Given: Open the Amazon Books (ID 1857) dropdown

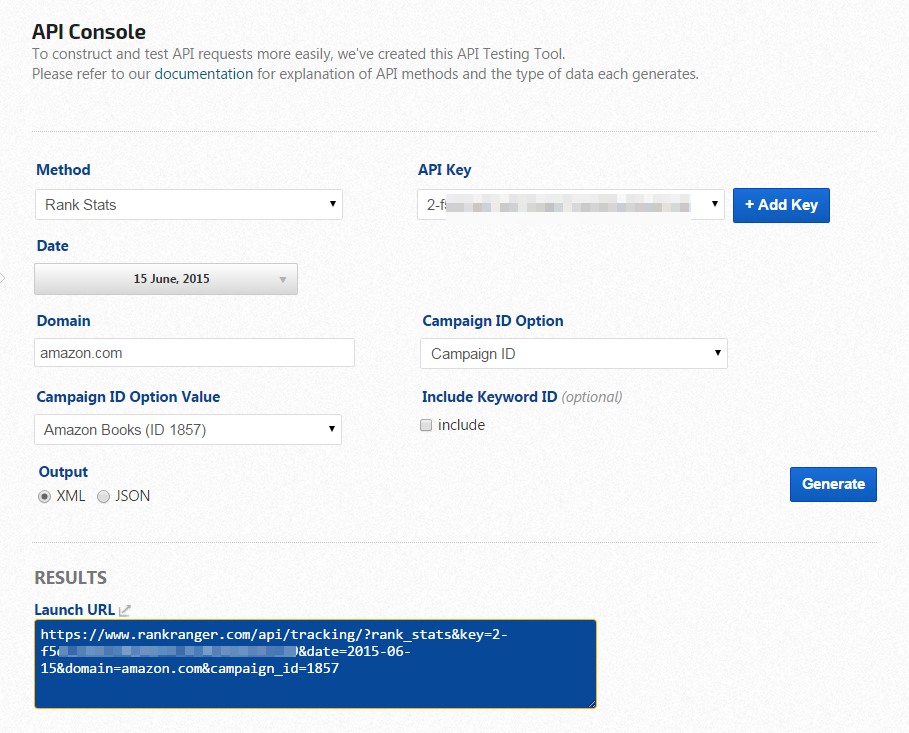Looking at the screenshot, I should pyautogui.click(x=188, y=430).
